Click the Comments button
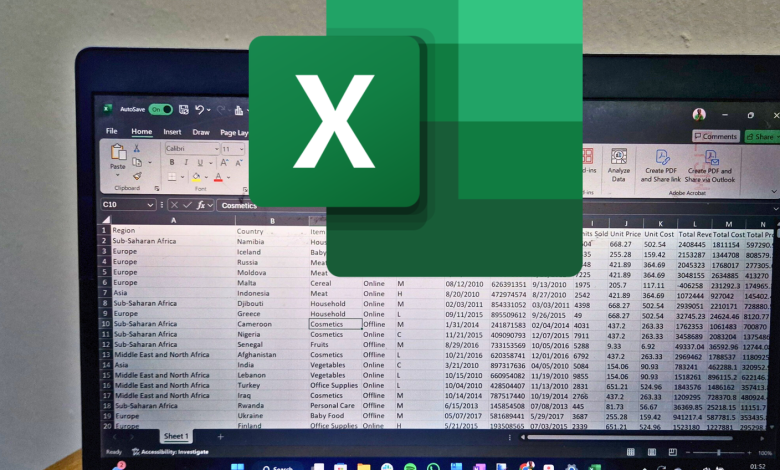 (x=718, y=136)
